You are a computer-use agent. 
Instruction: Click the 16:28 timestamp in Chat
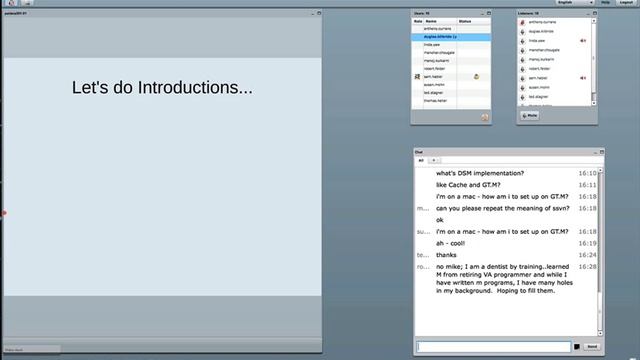[587, 267]
